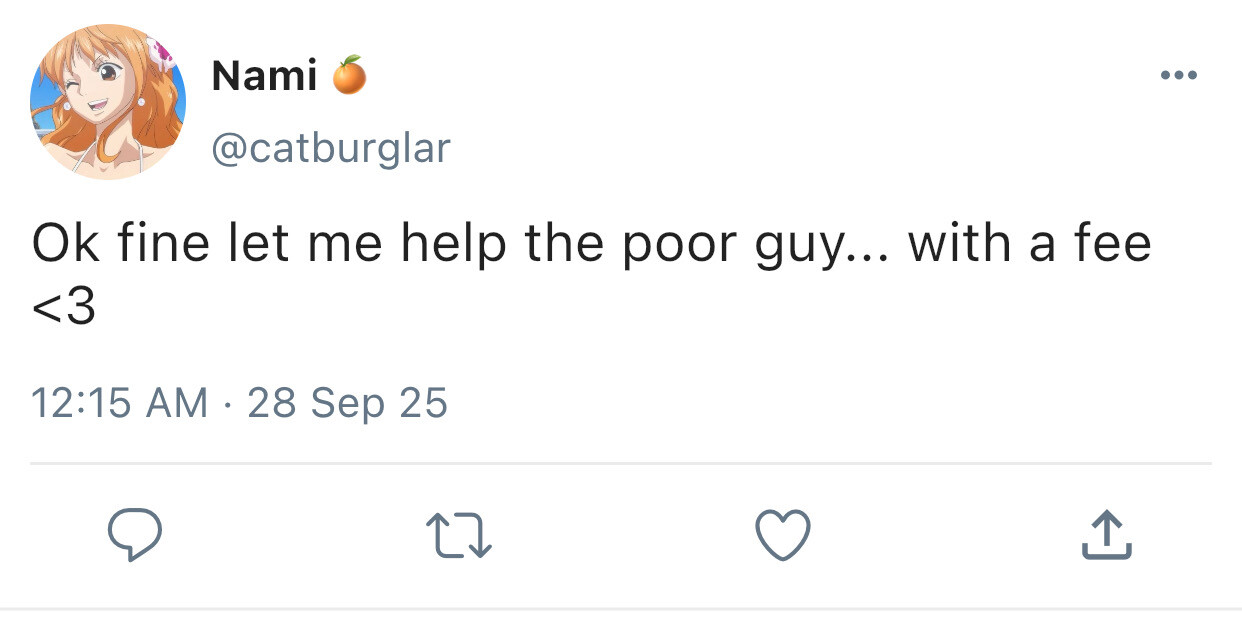Retweet Nami's post
This screenshot has height=627, width=1242.
[x=459, y=535]
